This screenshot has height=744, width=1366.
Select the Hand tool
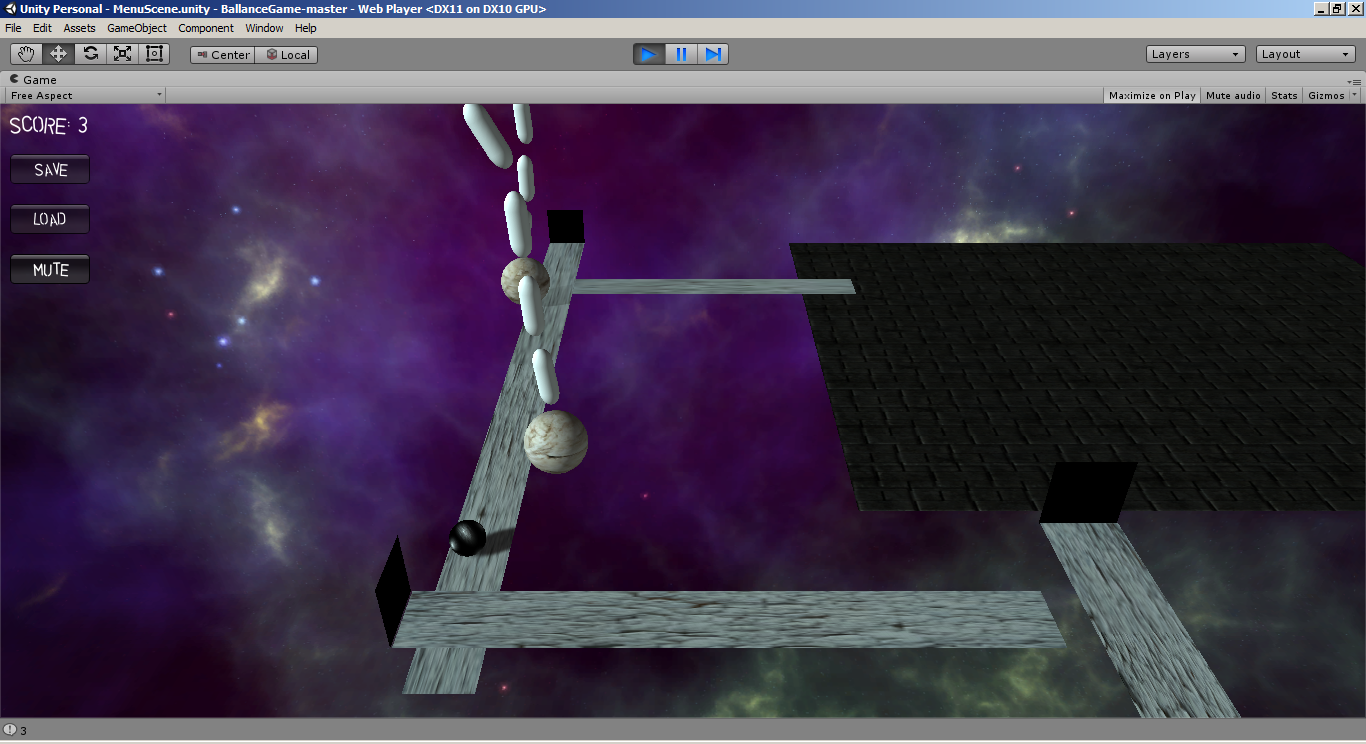pyautogui.click(x=25, y=54)
